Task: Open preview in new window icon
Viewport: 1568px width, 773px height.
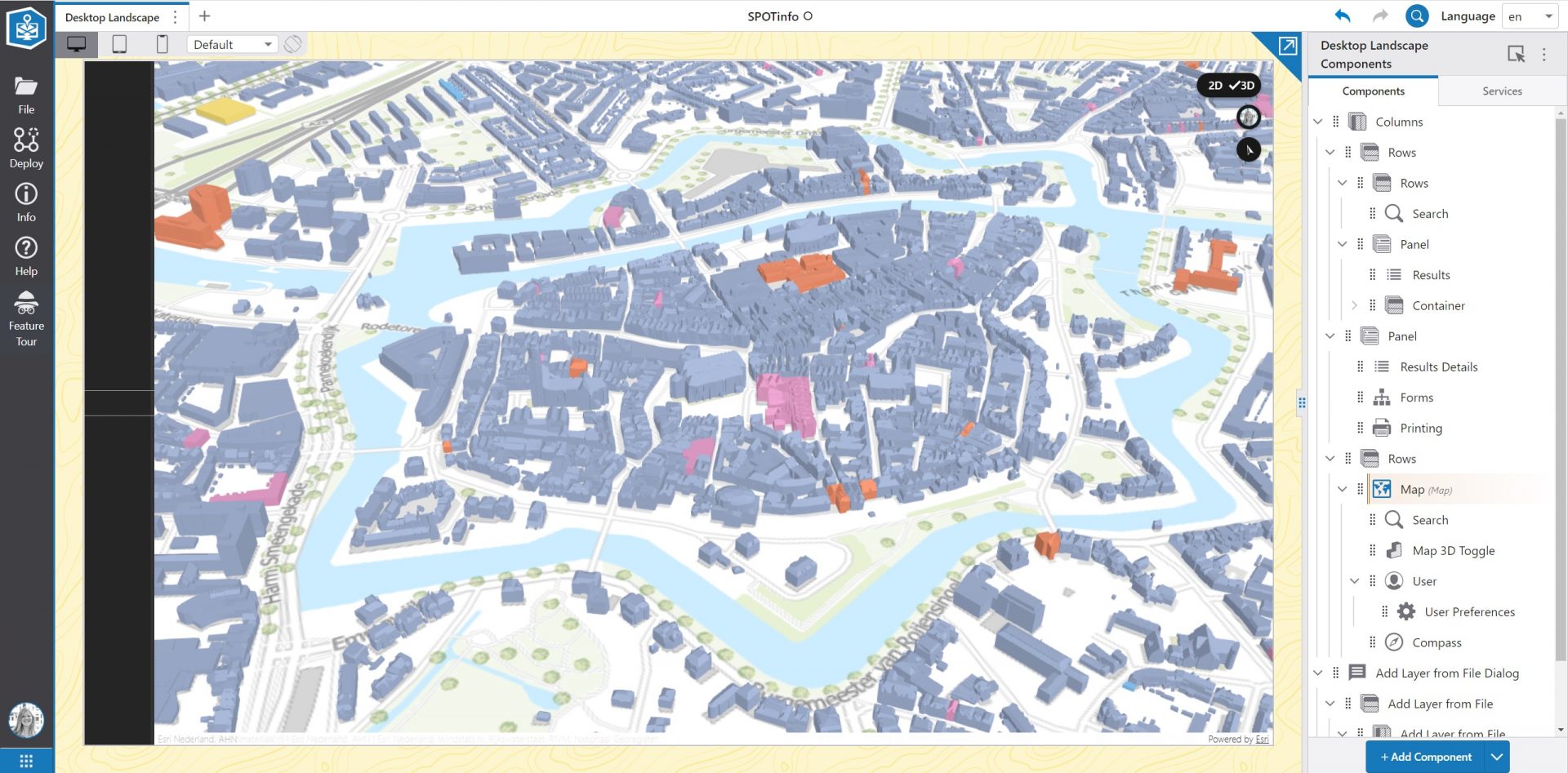Action: (1287, 47)
